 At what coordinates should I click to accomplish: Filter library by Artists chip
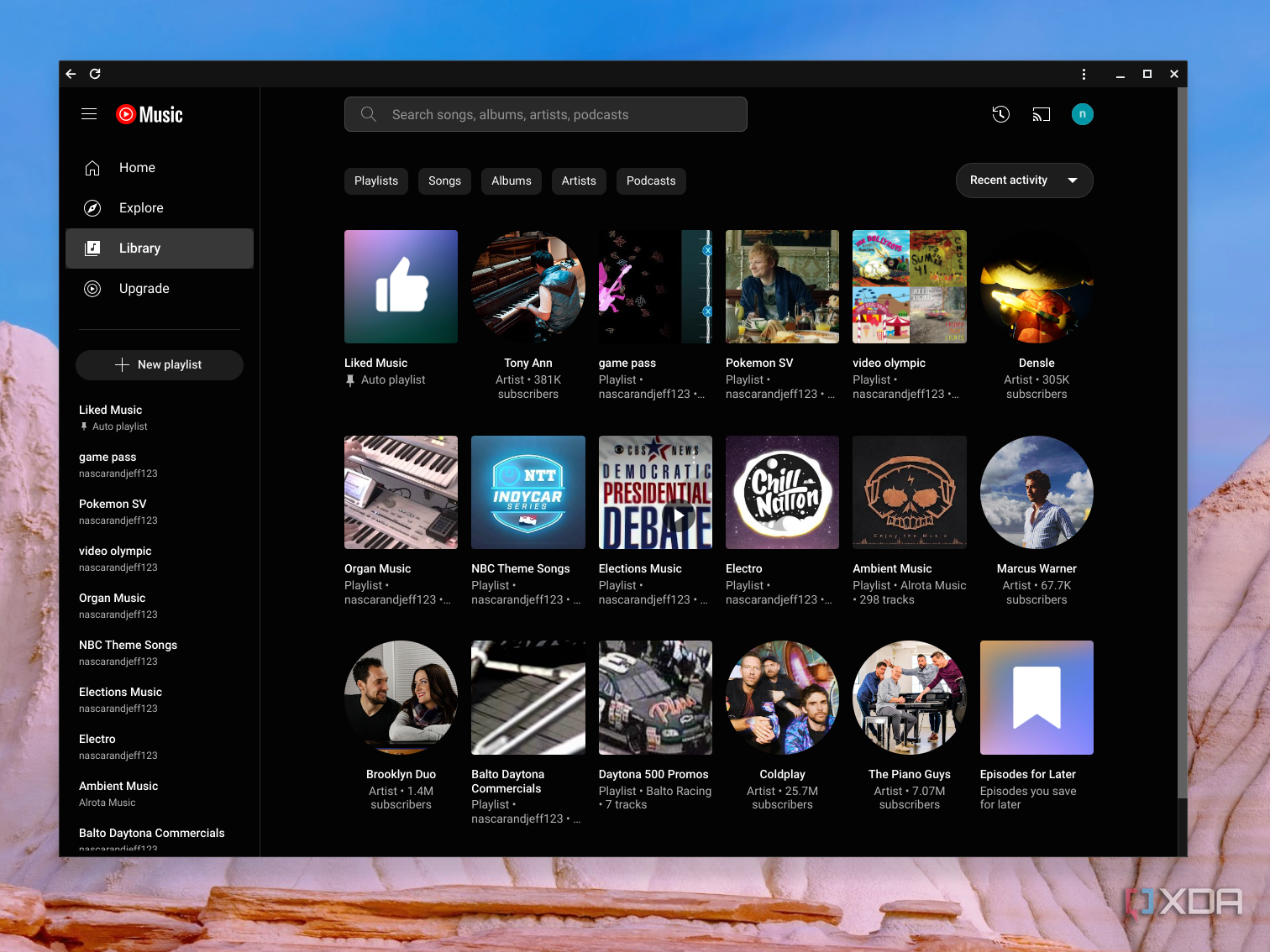[x=579, y=180]
